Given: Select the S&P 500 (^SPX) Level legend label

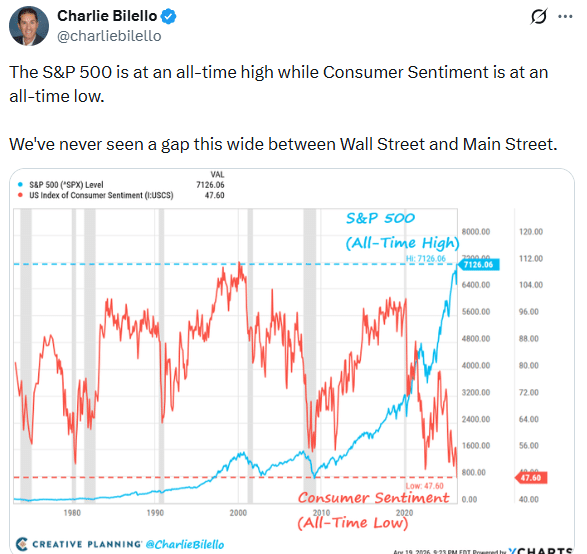Looking at the screenshot, I should (x=66, y=185).
